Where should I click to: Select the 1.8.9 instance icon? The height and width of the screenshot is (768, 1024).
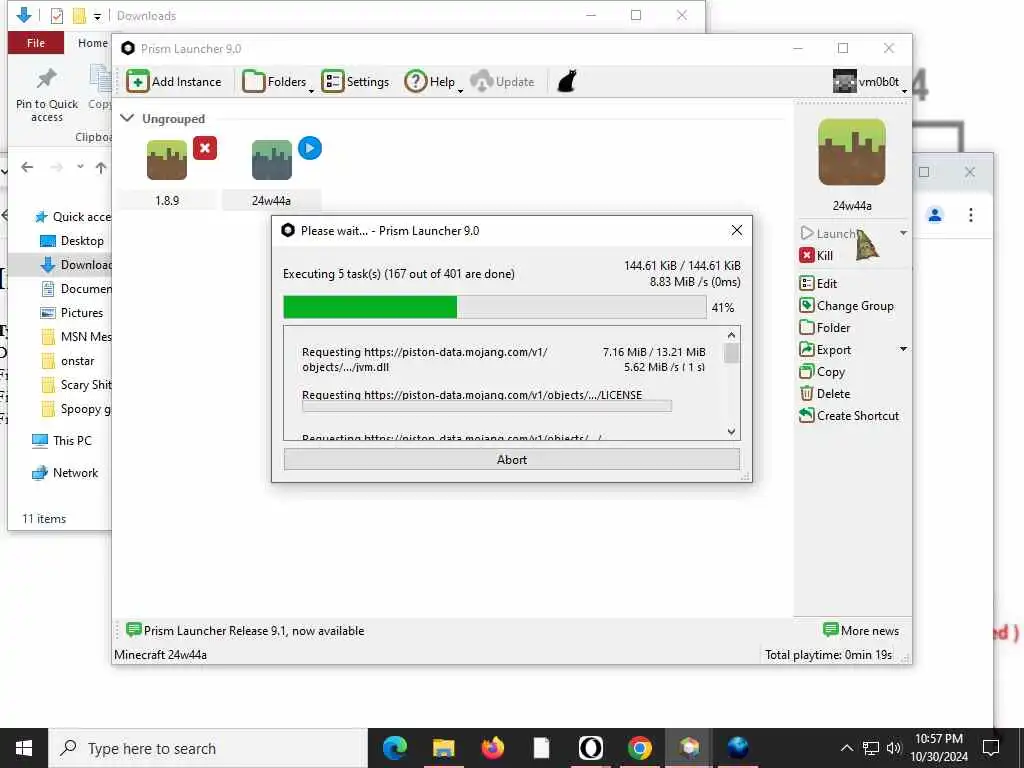[x=167, y=160]
